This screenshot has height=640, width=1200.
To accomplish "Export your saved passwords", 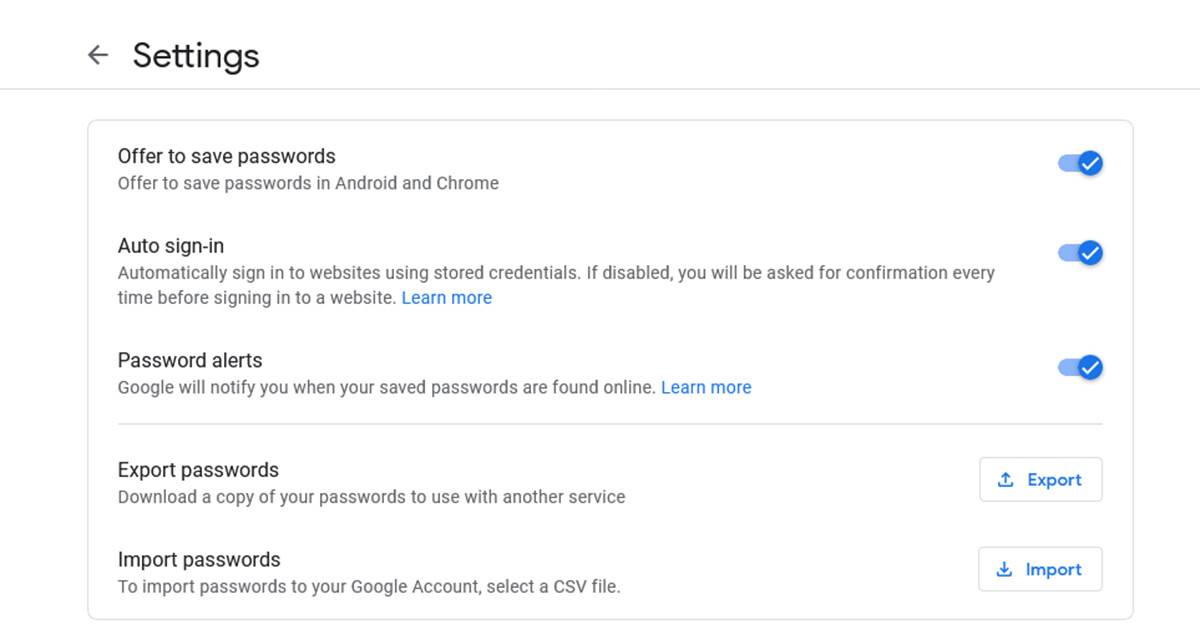I will (1040, 479).
